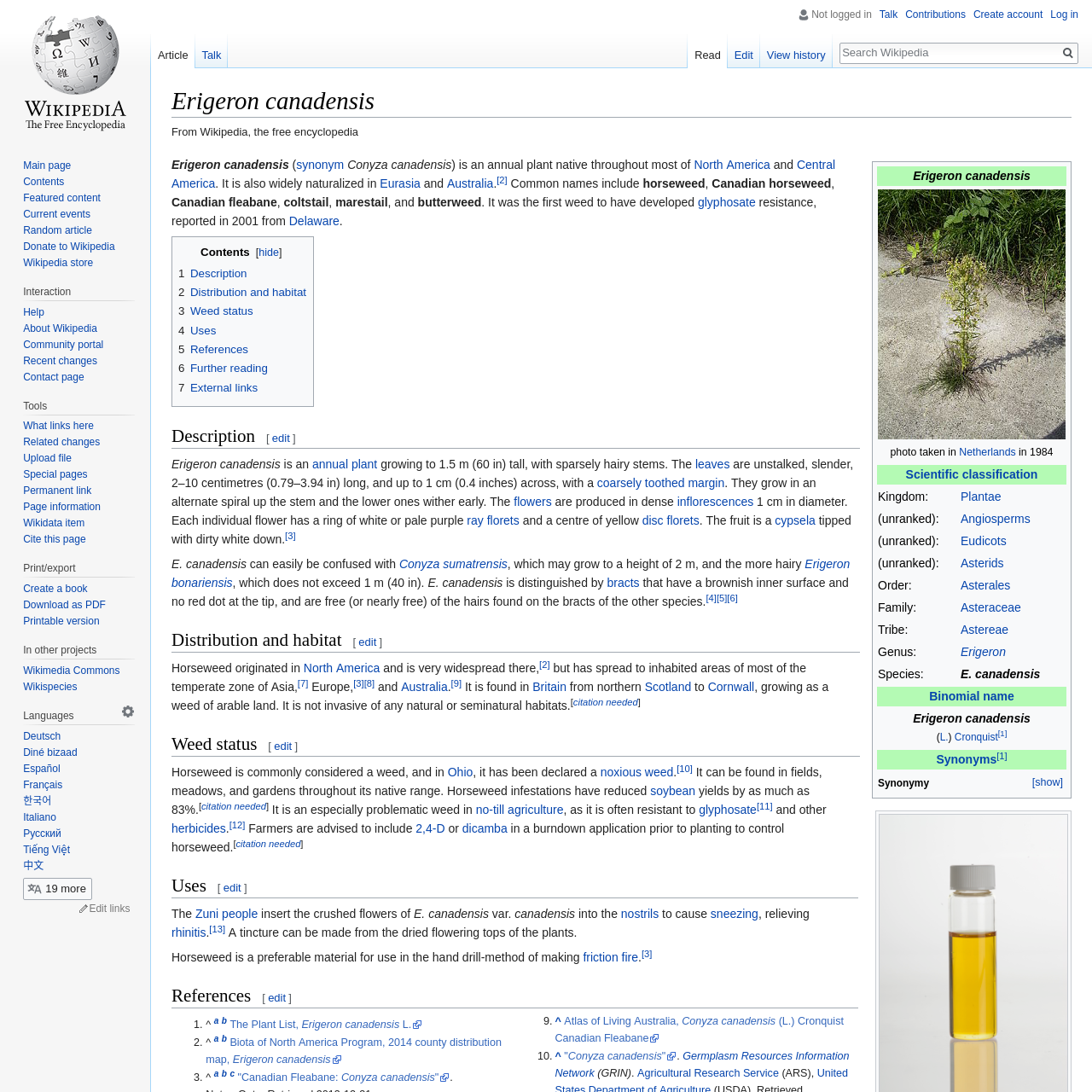The image size is (1092, 1092).
Task: Open the Asteraceae family link
Action: tap(990, 607)
